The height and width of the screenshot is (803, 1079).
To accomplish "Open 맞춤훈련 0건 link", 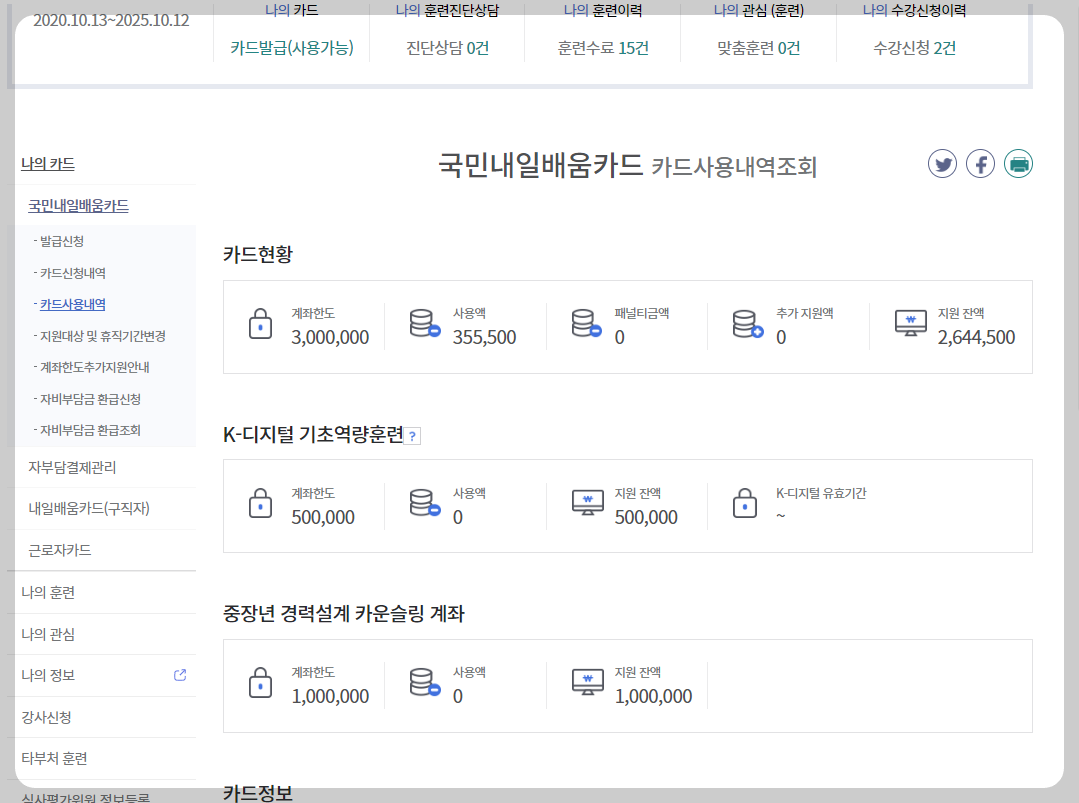I will pos(758,47).
